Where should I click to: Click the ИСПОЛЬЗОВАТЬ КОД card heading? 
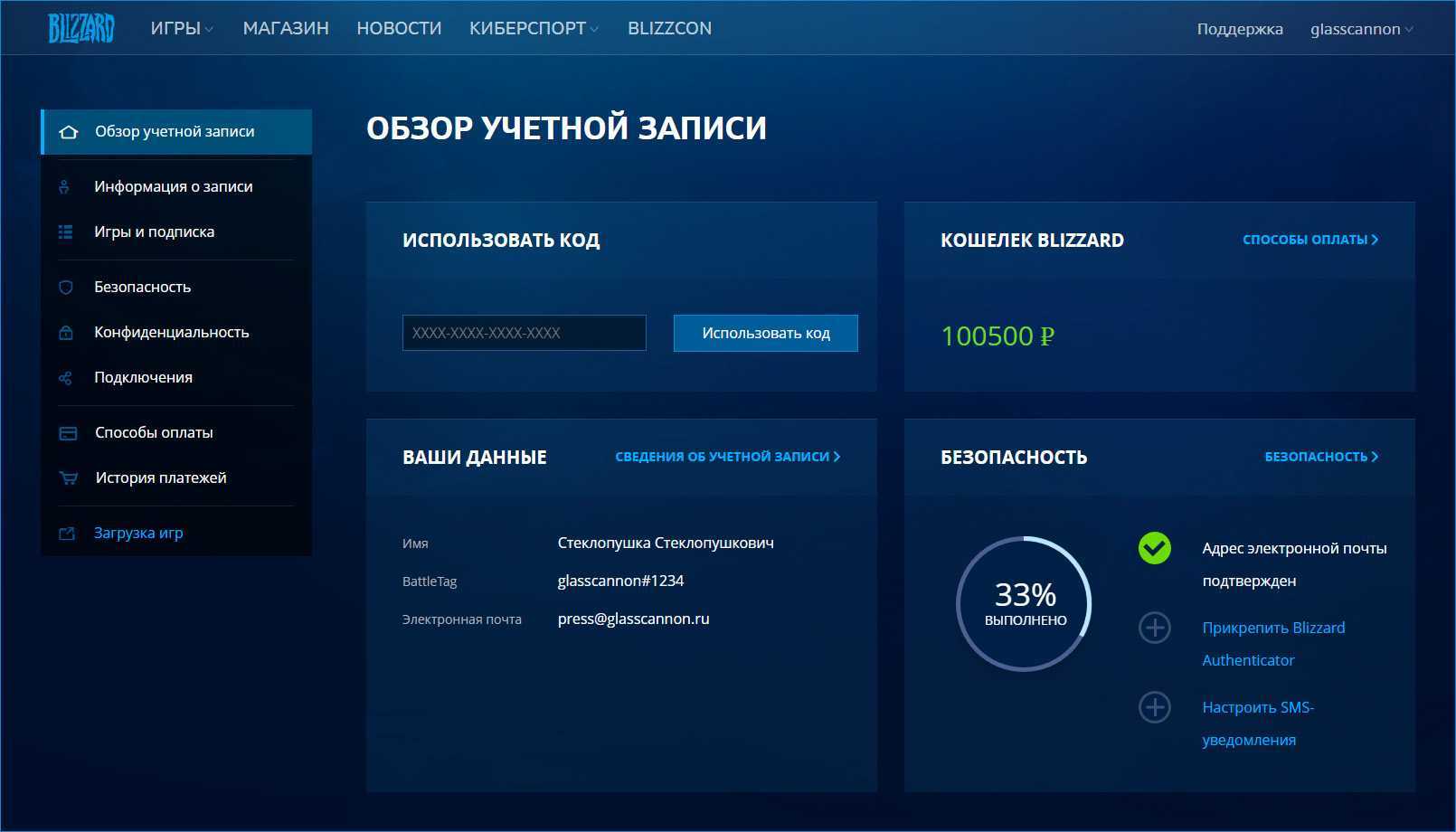coord(501,241)
